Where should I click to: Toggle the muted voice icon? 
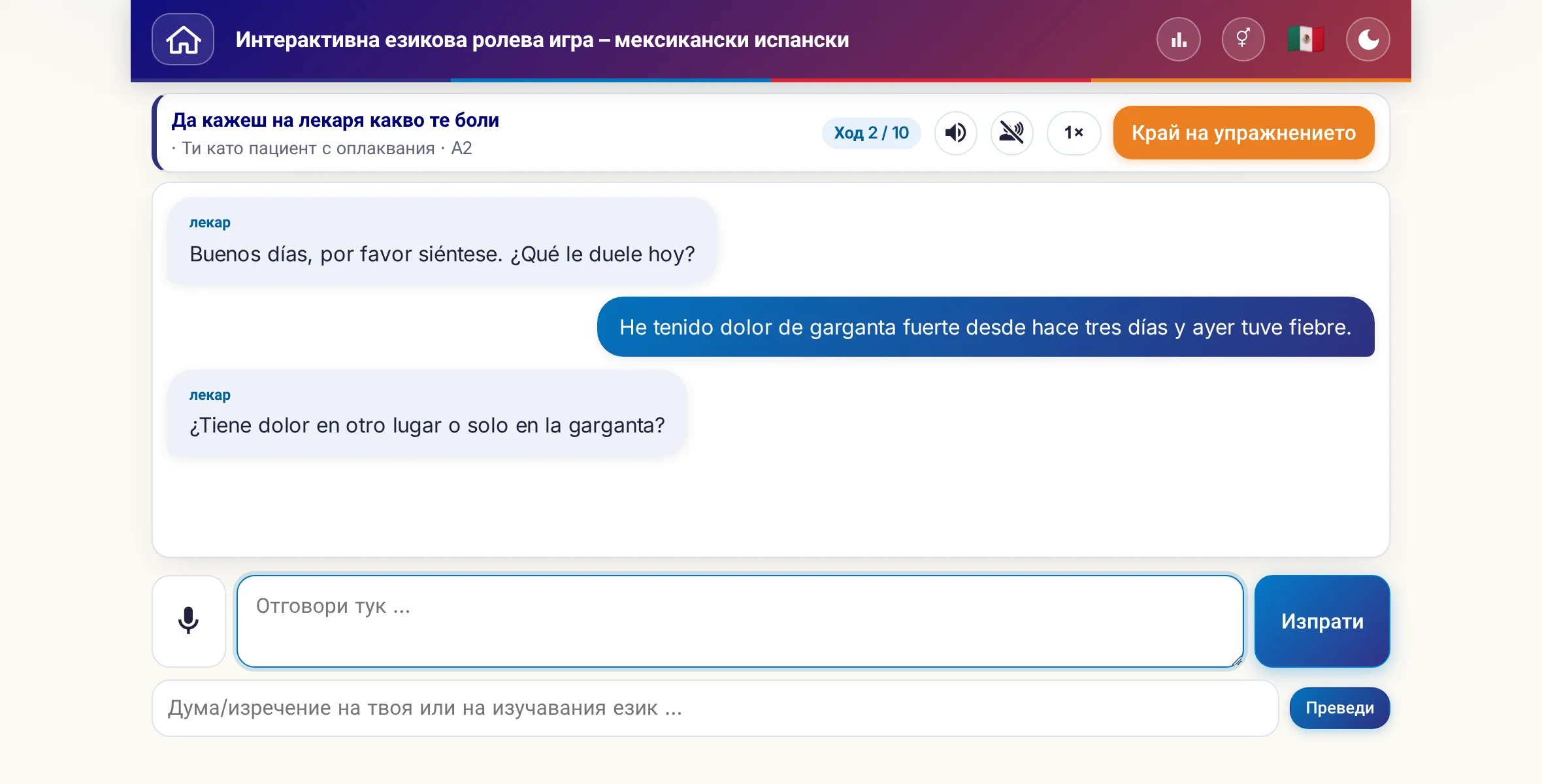[1011, 133]
